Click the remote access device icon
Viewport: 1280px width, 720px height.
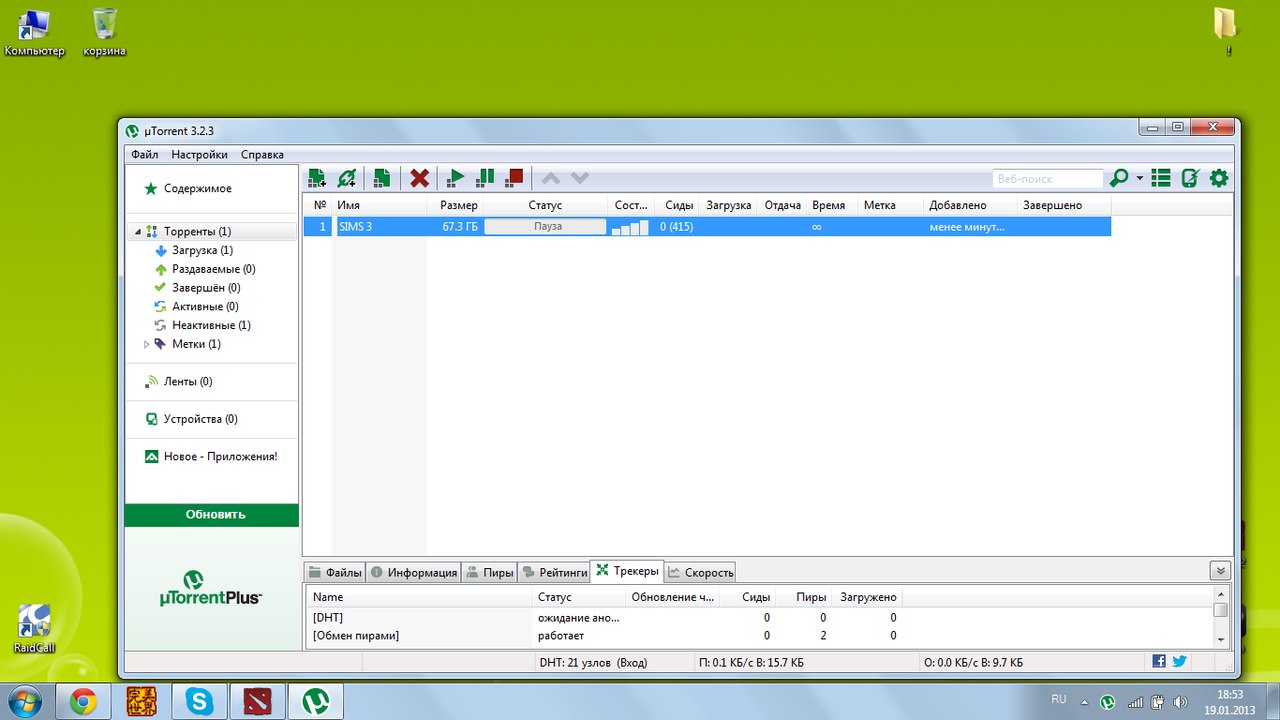pyautogui.click(x=1190, y=178)
